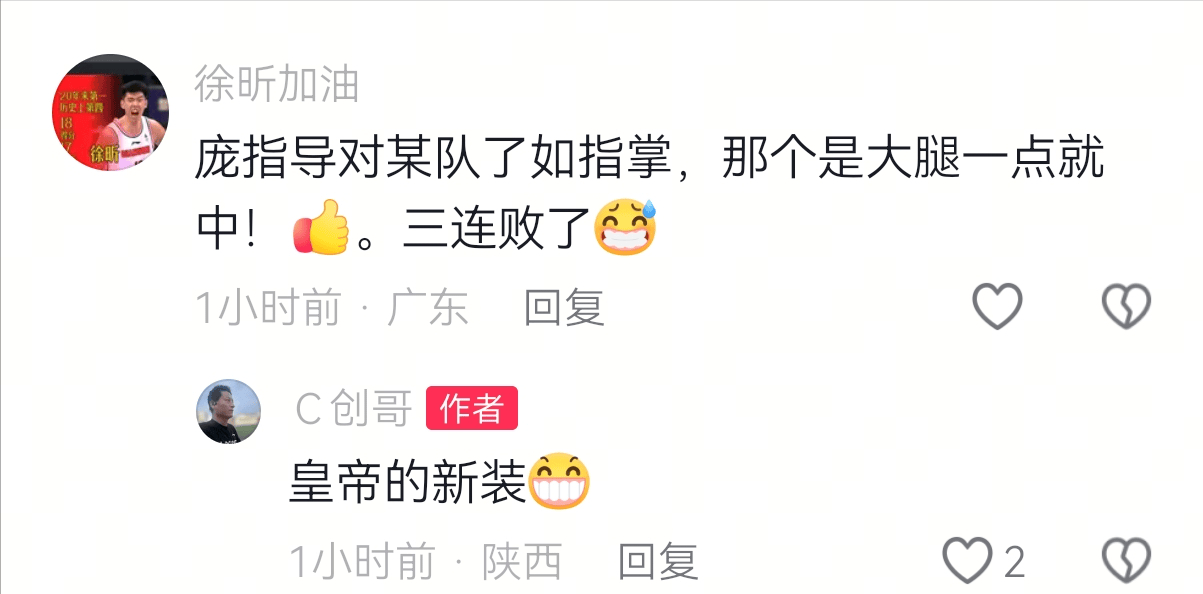Select the reply text 皇帝的新装
Screen dimensions: 1203x594
coord(408,482)
